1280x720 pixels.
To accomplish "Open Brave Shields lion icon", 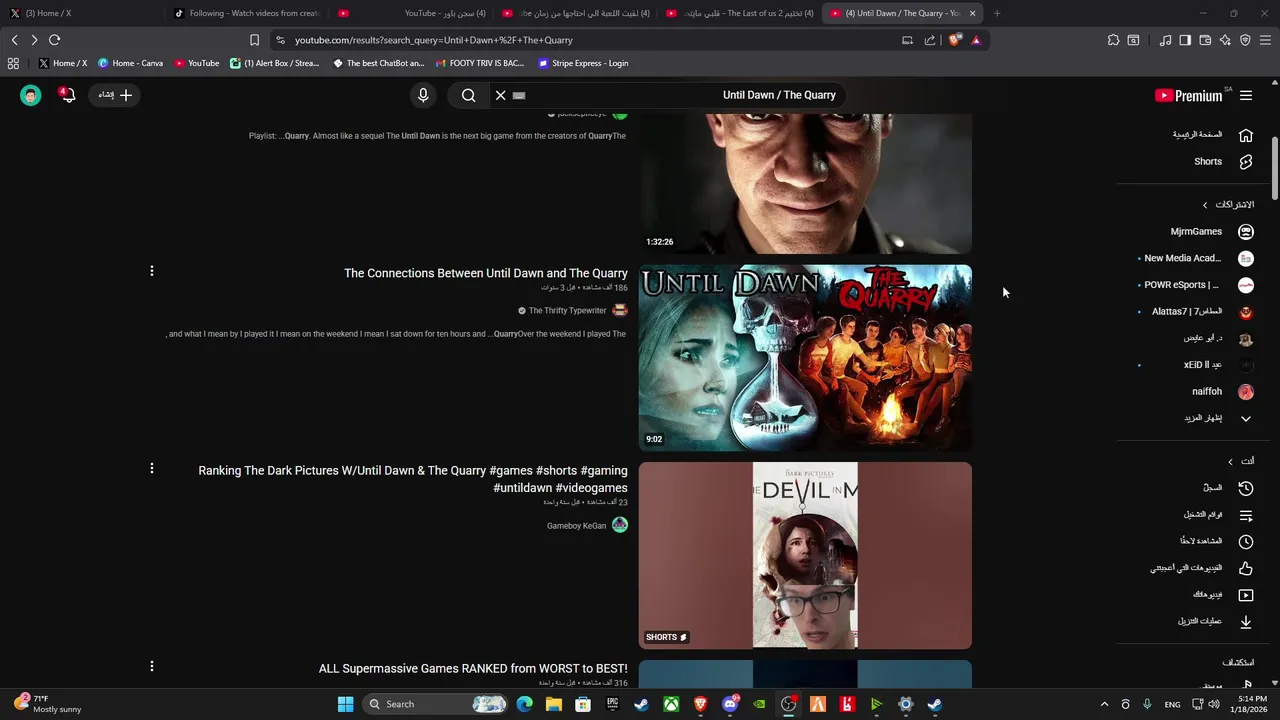I will tap(954, 40).
